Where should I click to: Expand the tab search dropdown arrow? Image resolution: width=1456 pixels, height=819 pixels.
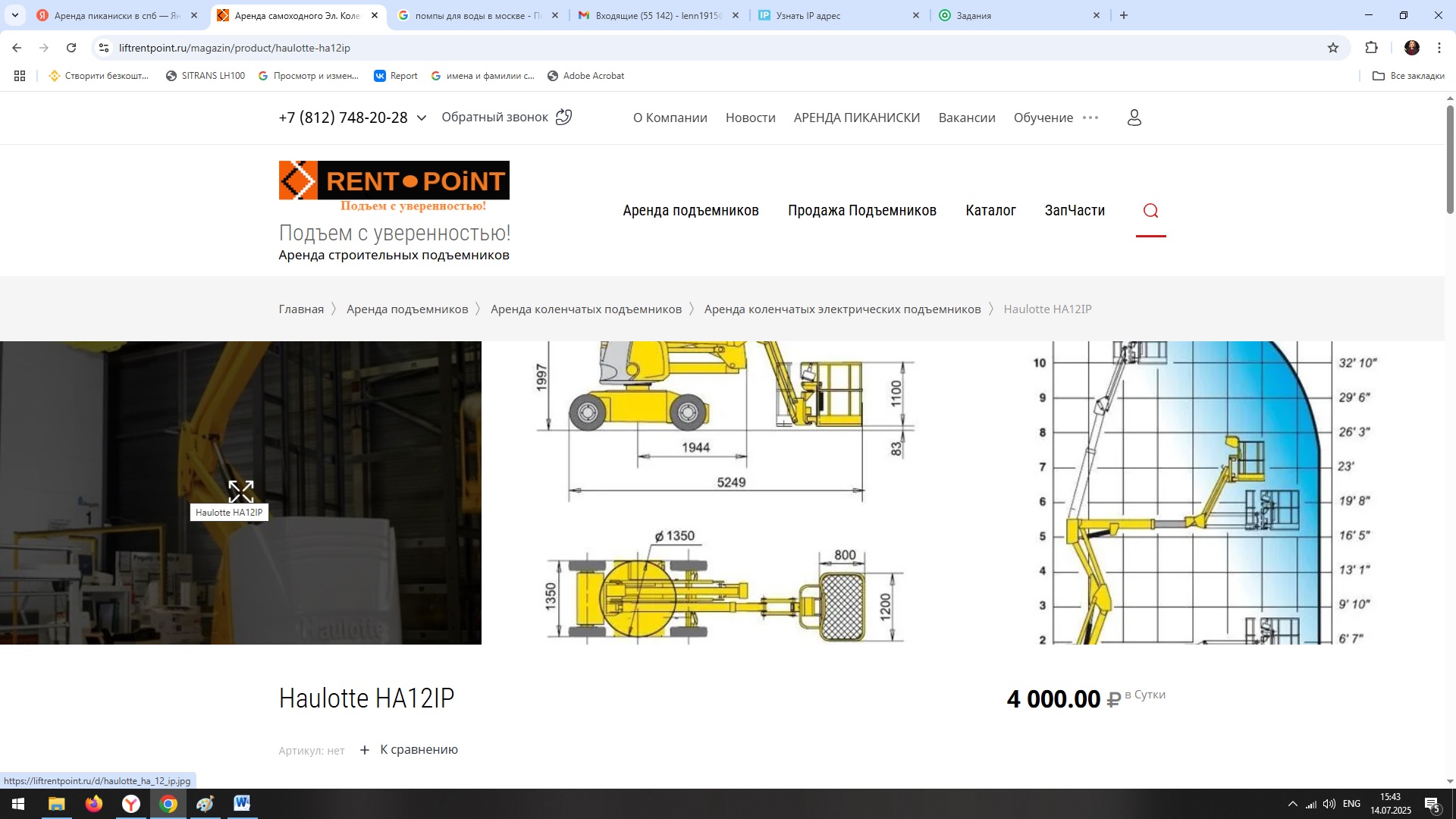pos(14,15)
